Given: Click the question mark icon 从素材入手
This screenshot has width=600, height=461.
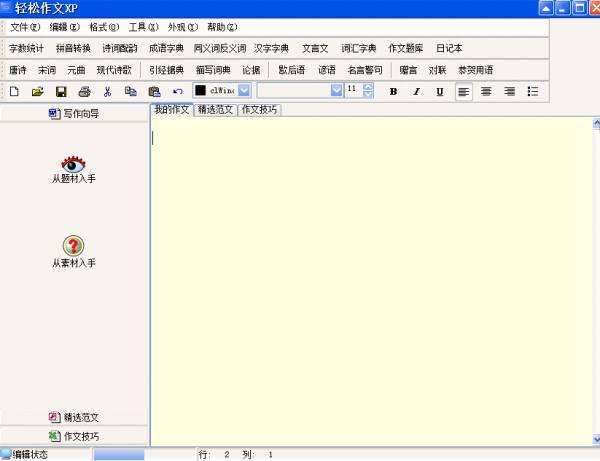Looking at the screenshot, I should [x=74, y=246].
